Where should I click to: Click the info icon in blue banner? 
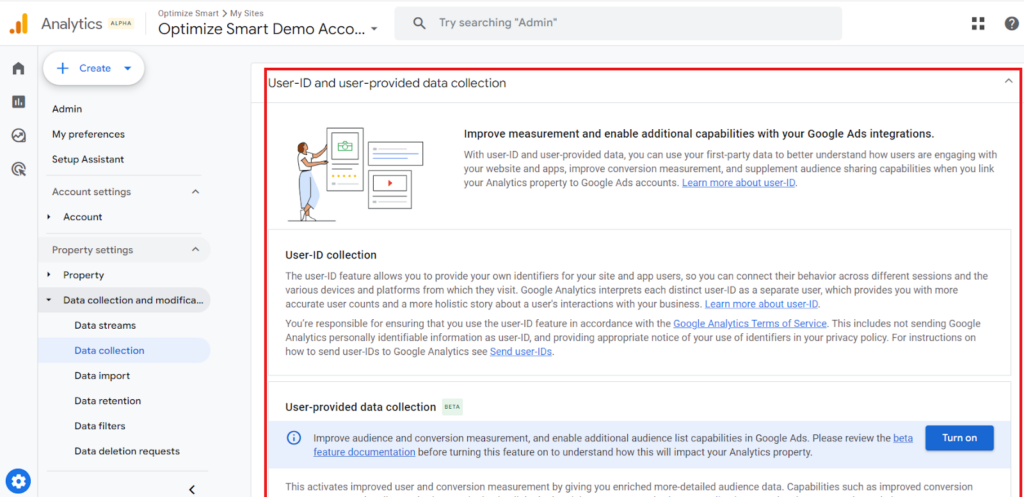click(295, 438)
